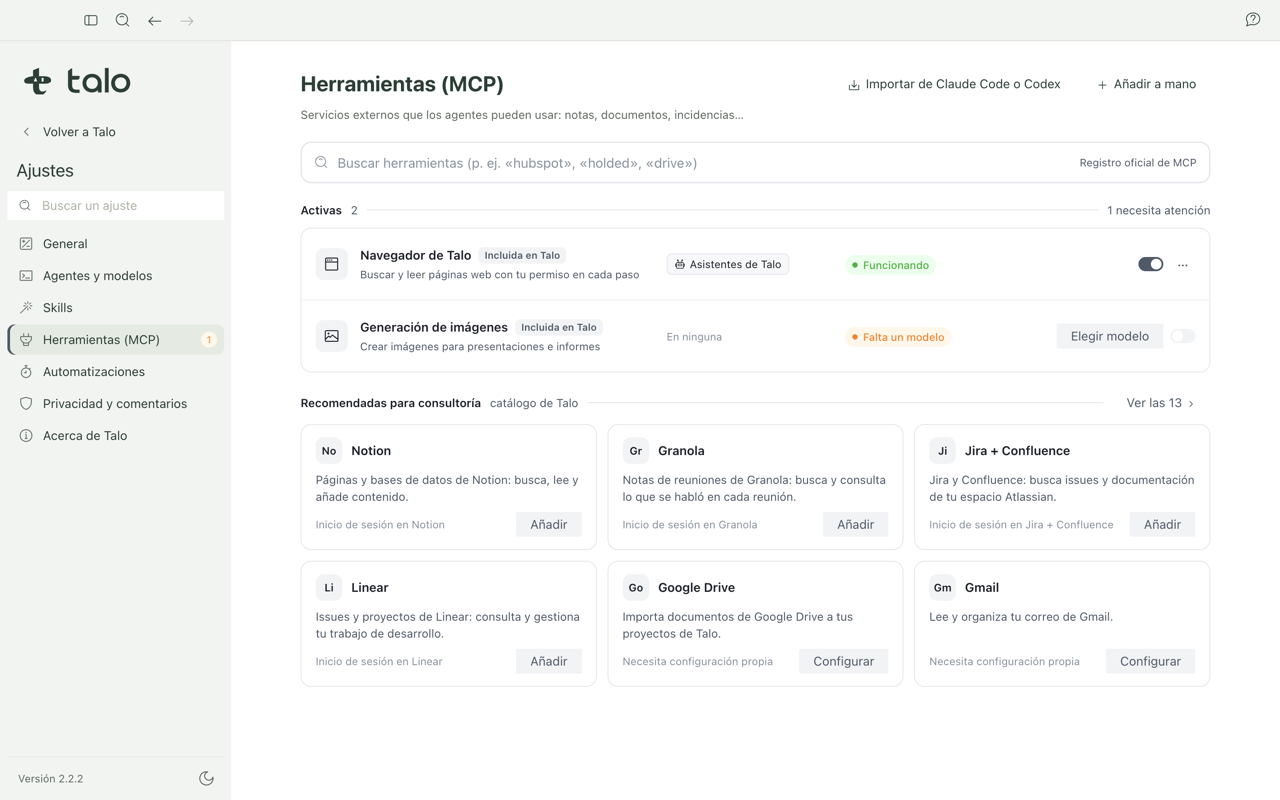The image size is (1280, 800).
Task: Select Herramientas (MCP) in sidebar
Action: click(x=116, y=340)
